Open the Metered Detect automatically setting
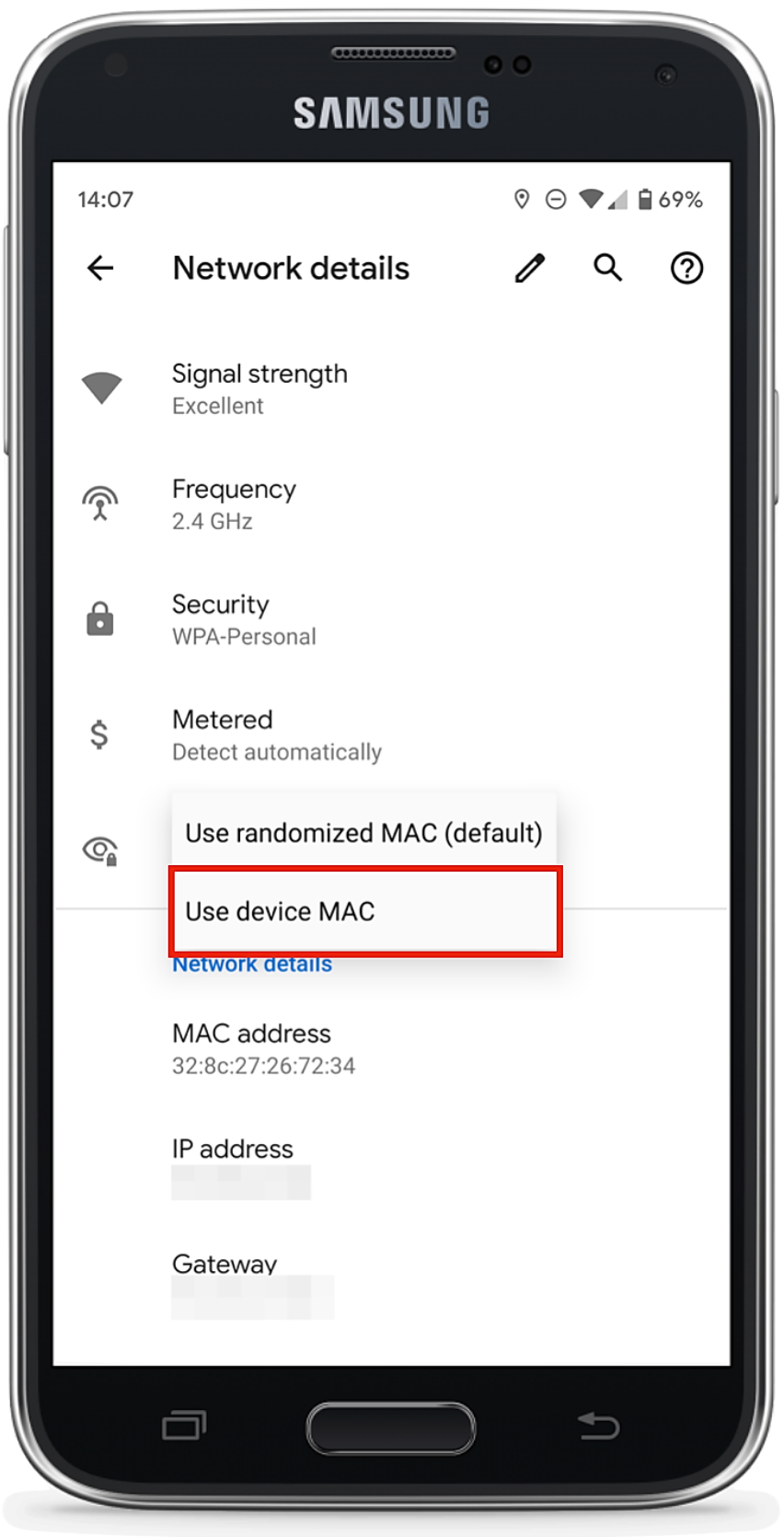The width and height of the screenshot is (784, 1537). (x=391, y=735)
